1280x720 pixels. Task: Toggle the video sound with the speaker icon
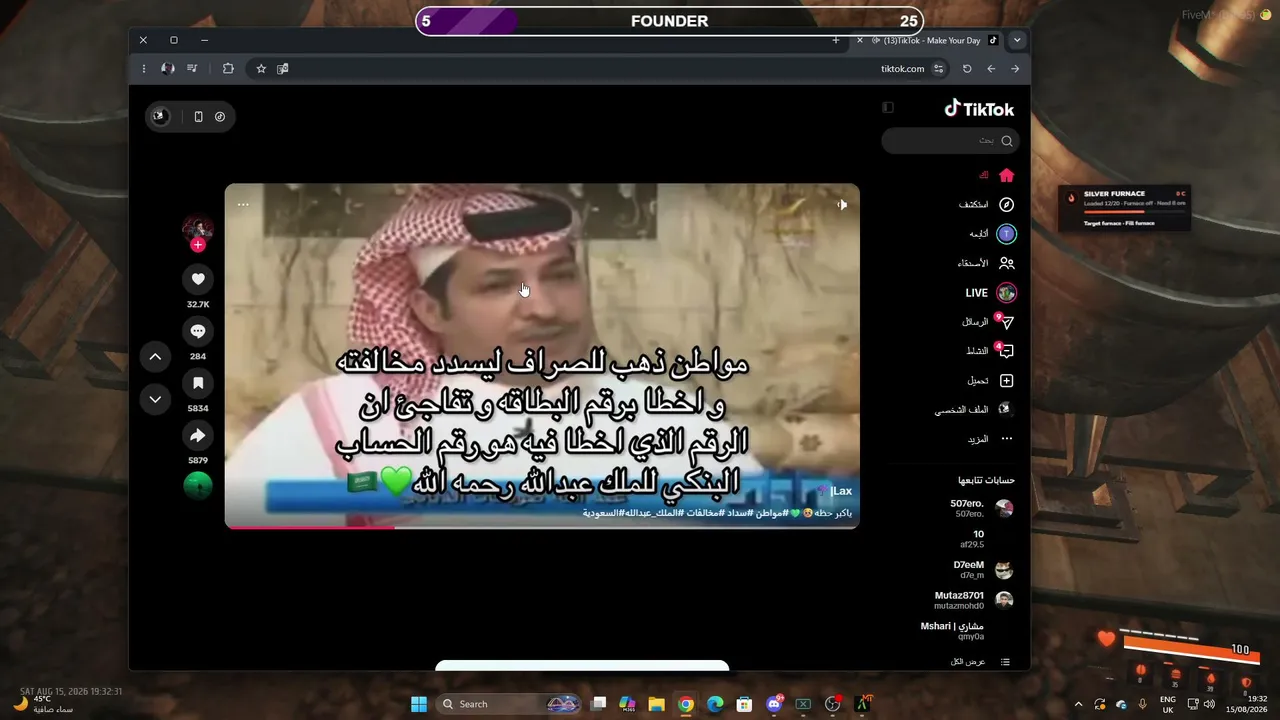842,204
